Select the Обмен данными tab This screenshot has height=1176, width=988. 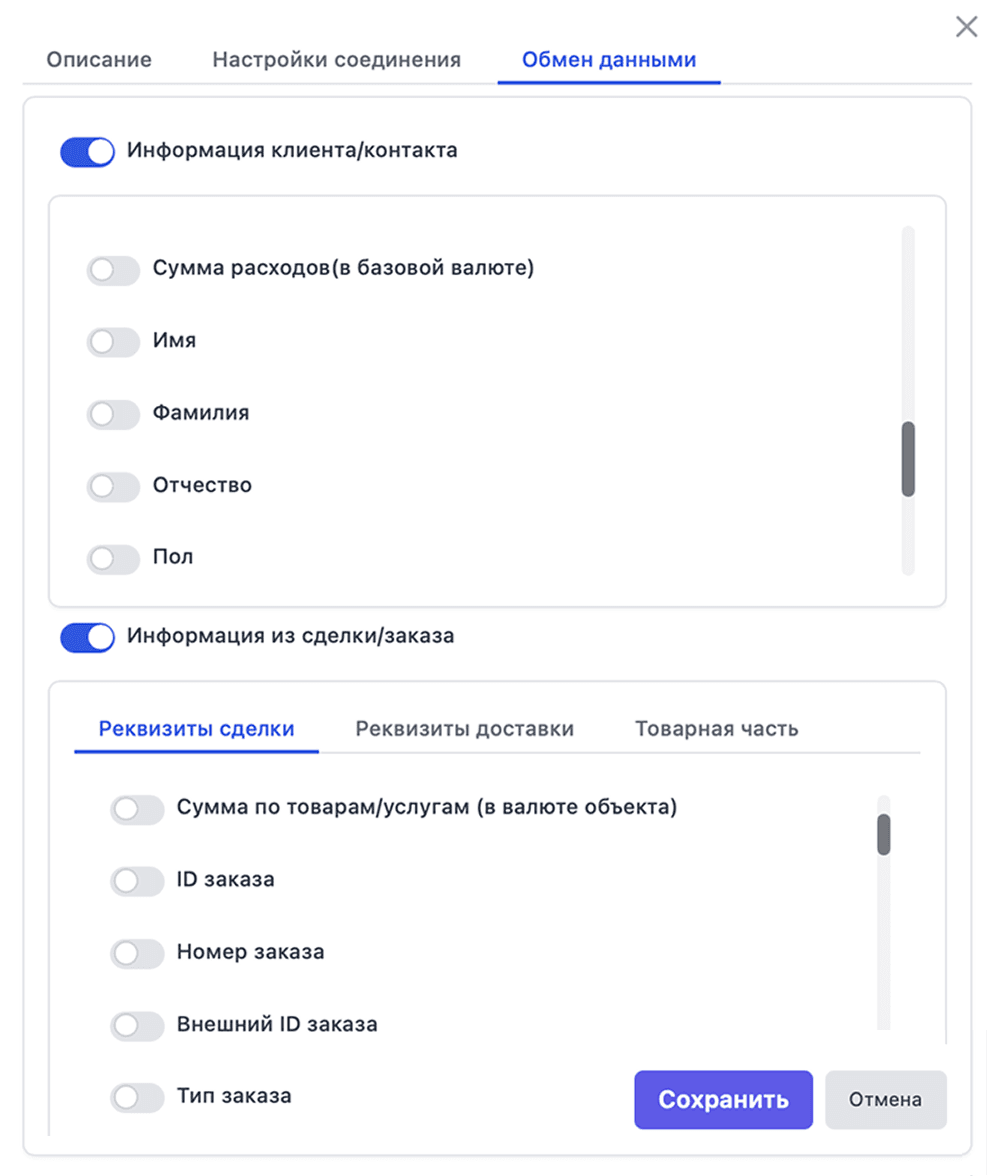click(608, 59)
